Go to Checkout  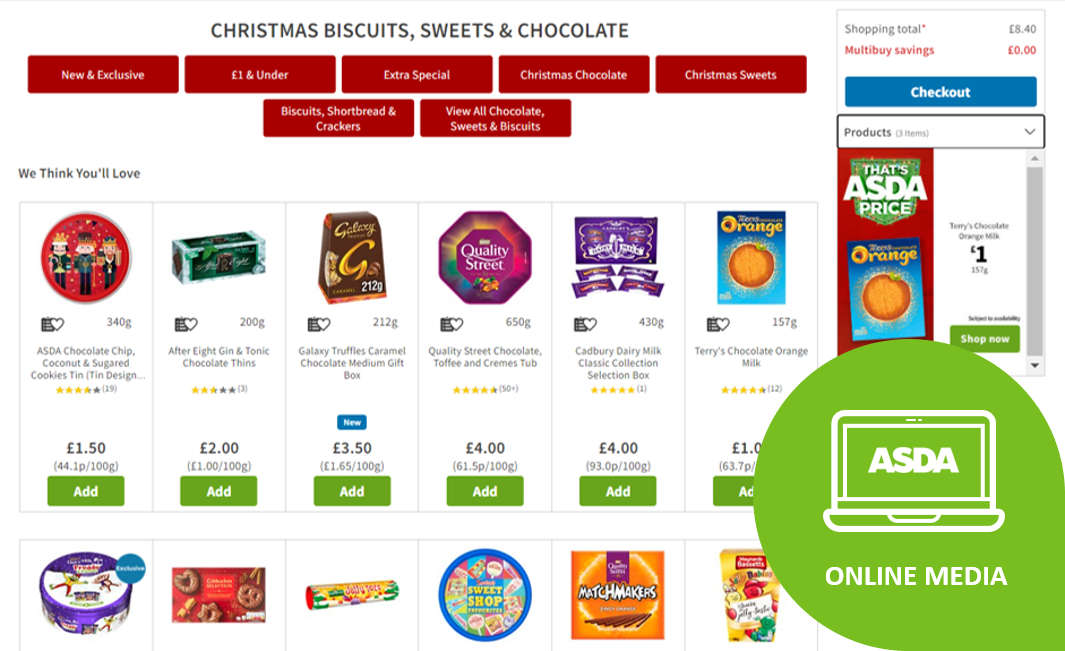click(941, 92)
